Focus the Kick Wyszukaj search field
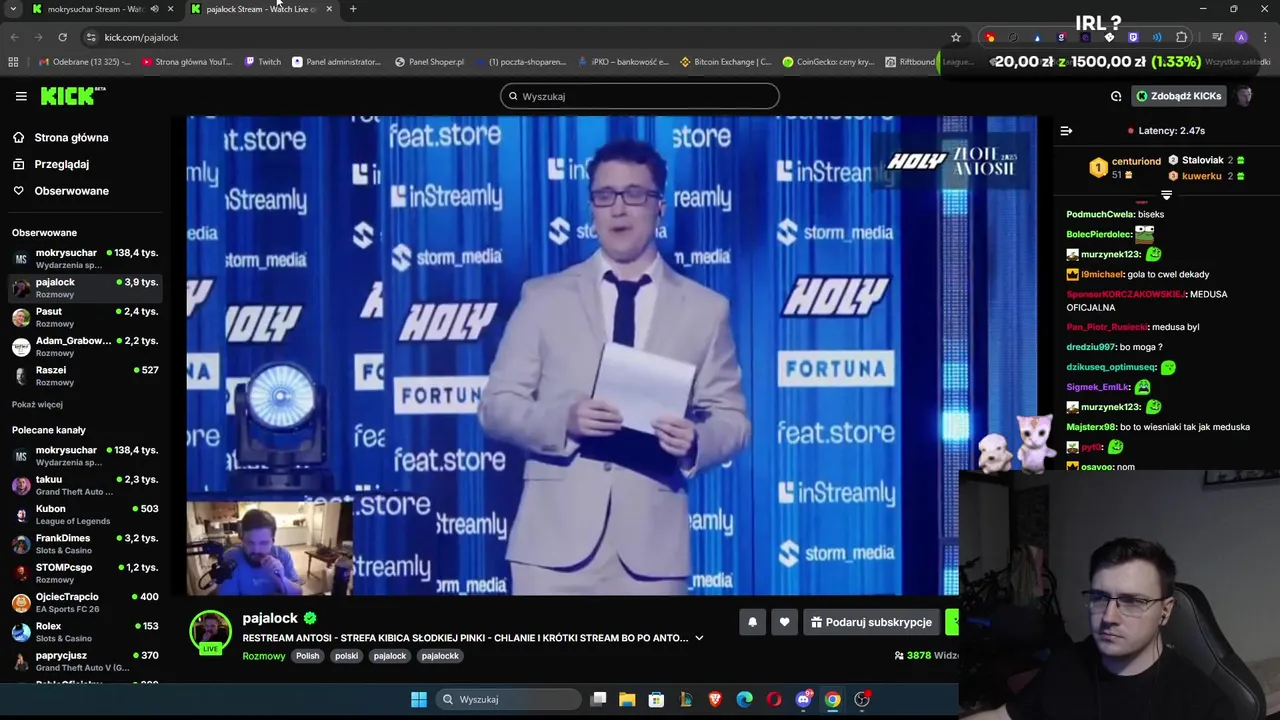1280x720 pixels. click(x=640, y=96)
